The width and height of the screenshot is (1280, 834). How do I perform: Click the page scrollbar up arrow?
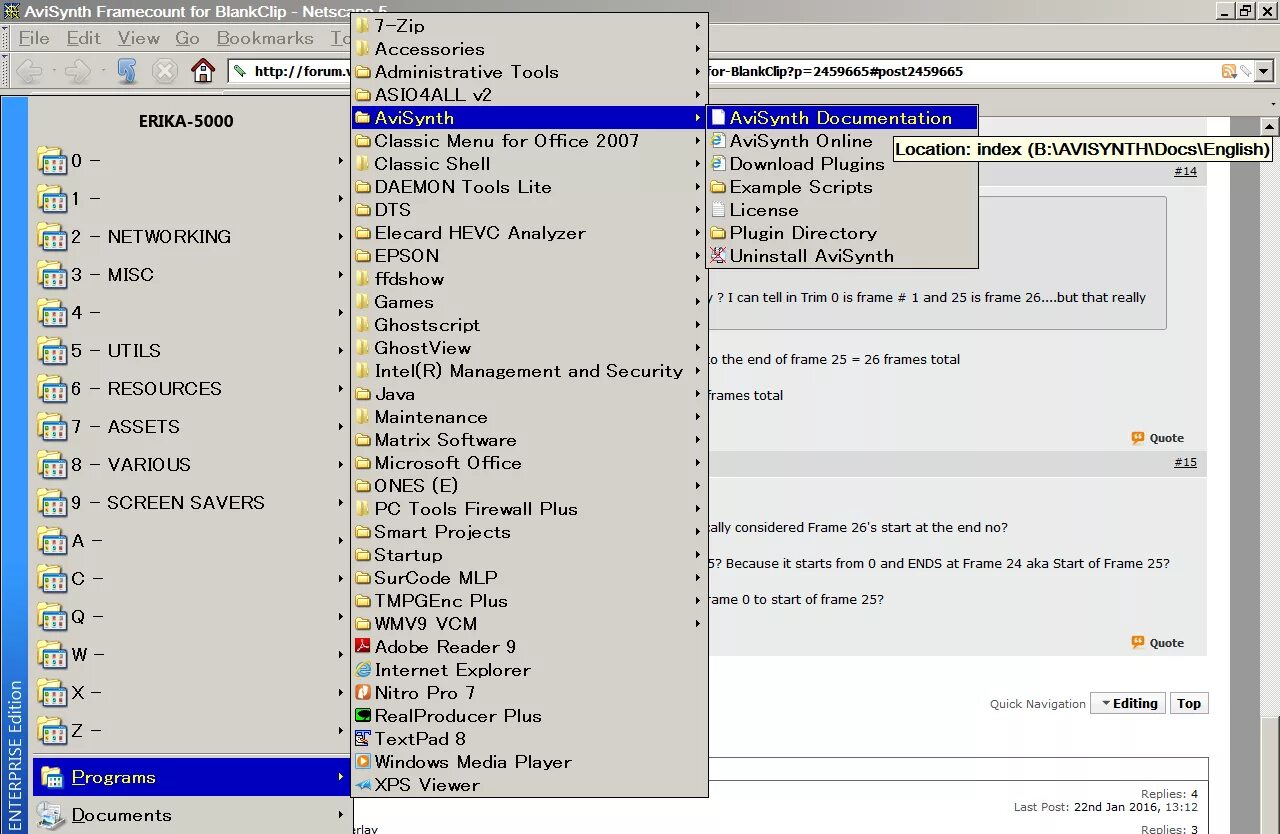click(x=1270, y=127)
